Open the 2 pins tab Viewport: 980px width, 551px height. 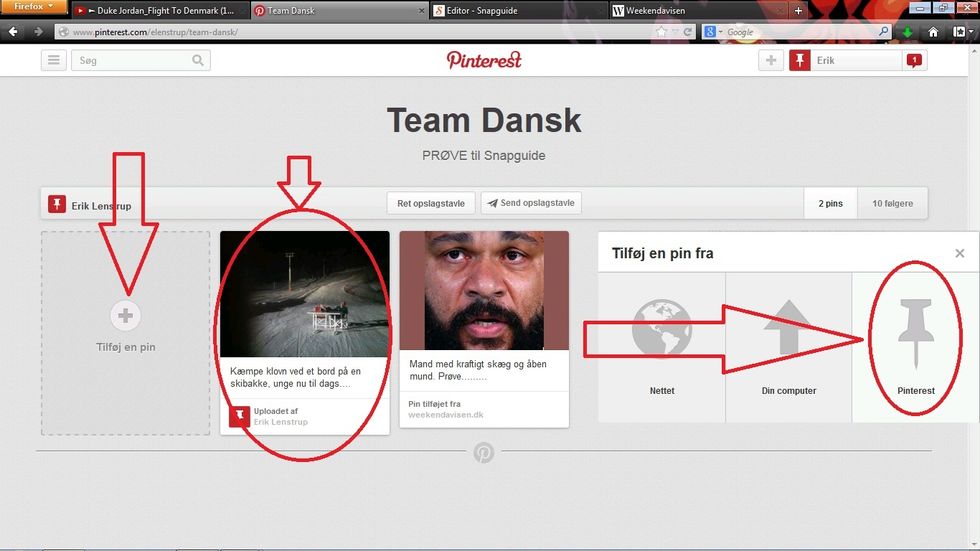830,203
